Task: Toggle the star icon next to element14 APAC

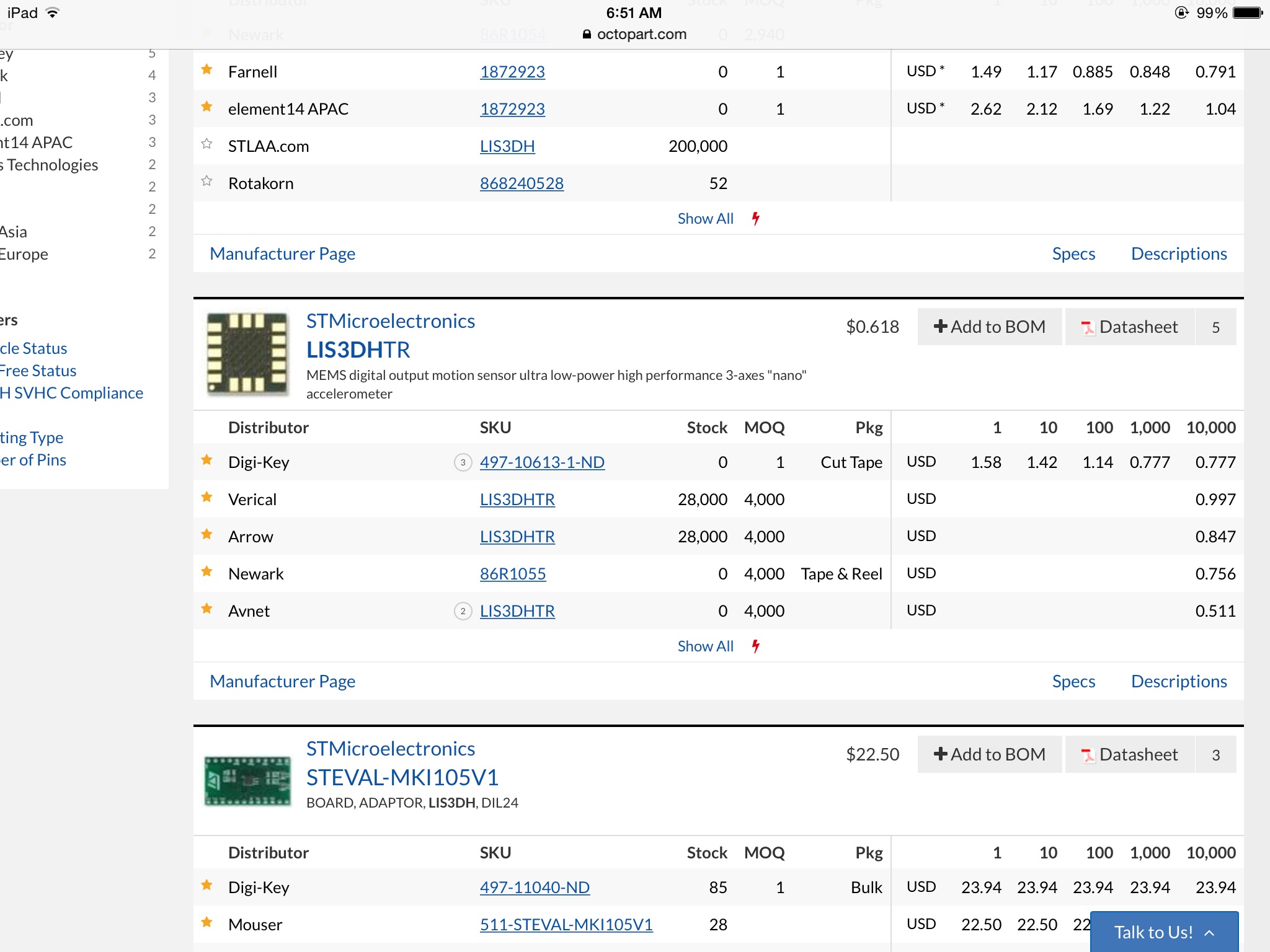Action: coord(207,107)
